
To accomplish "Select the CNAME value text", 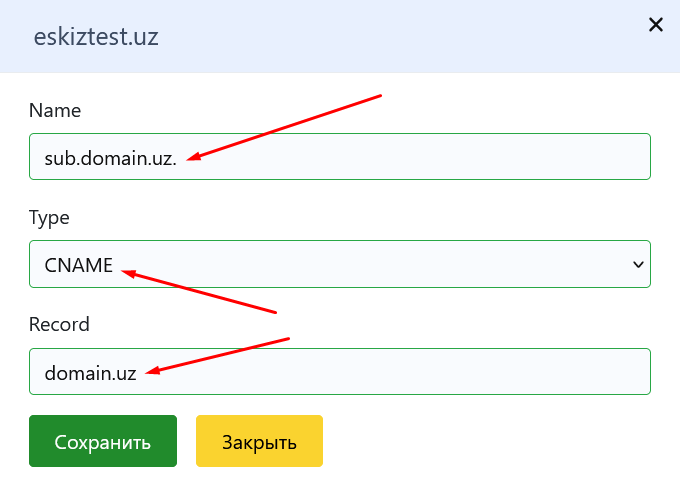I will click(x=78, y=264).
